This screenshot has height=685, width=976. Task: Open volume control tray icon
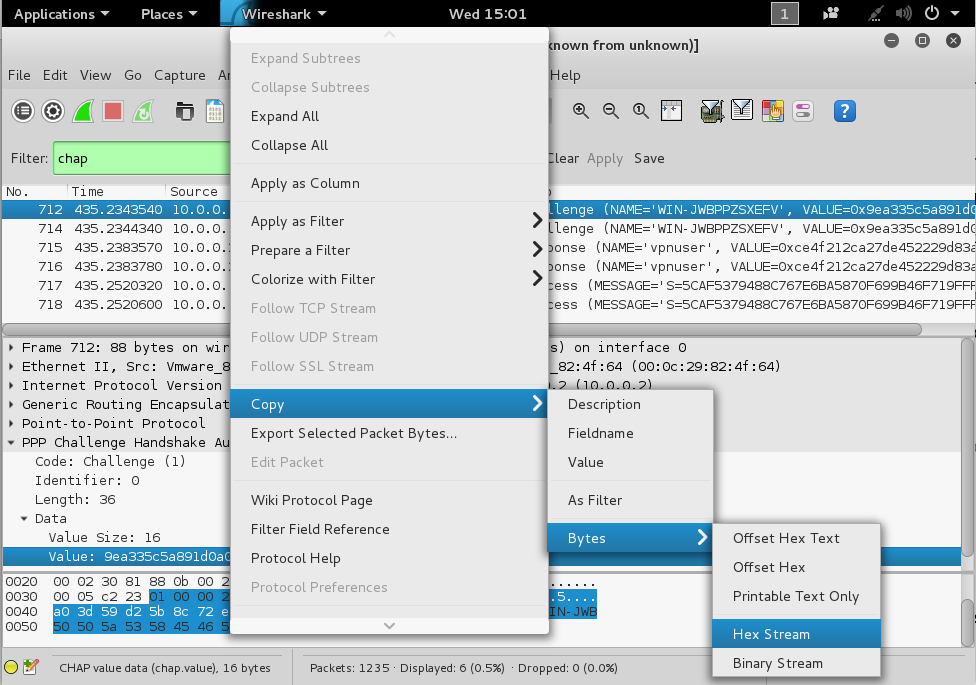(x=903, y=13)
